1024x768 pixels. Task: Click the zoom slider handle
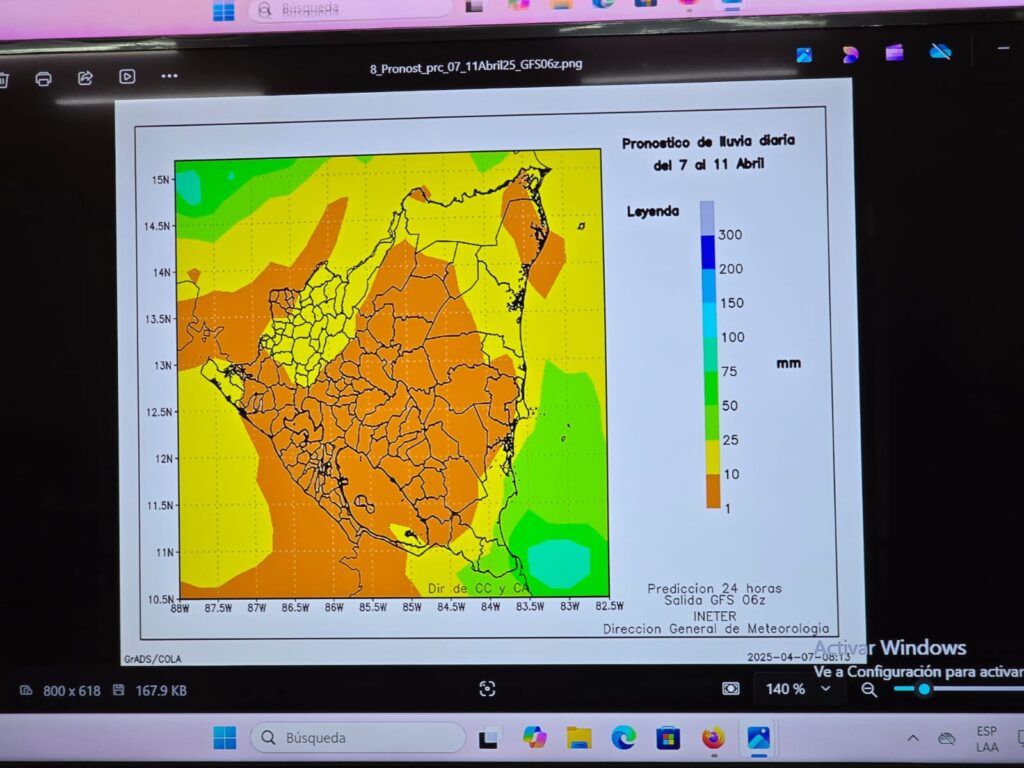point(924,688)
